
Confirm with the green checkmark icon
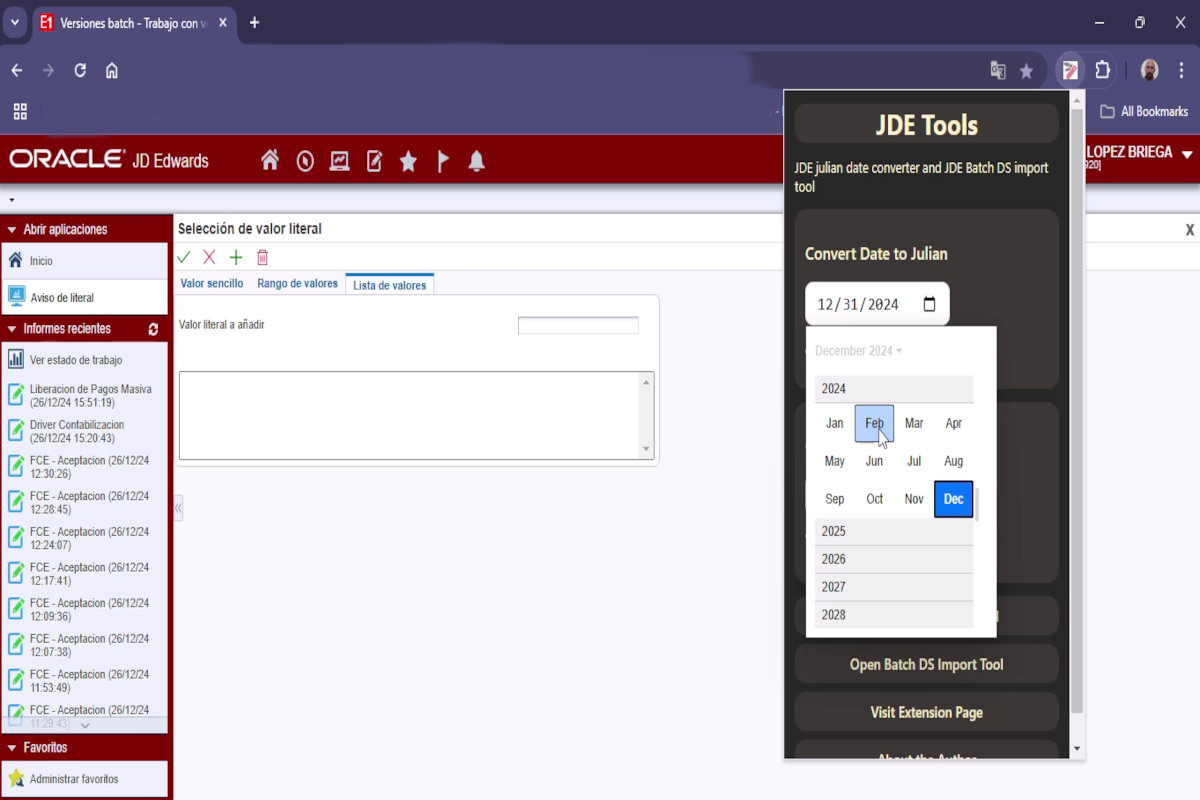[x=183, y=257]
